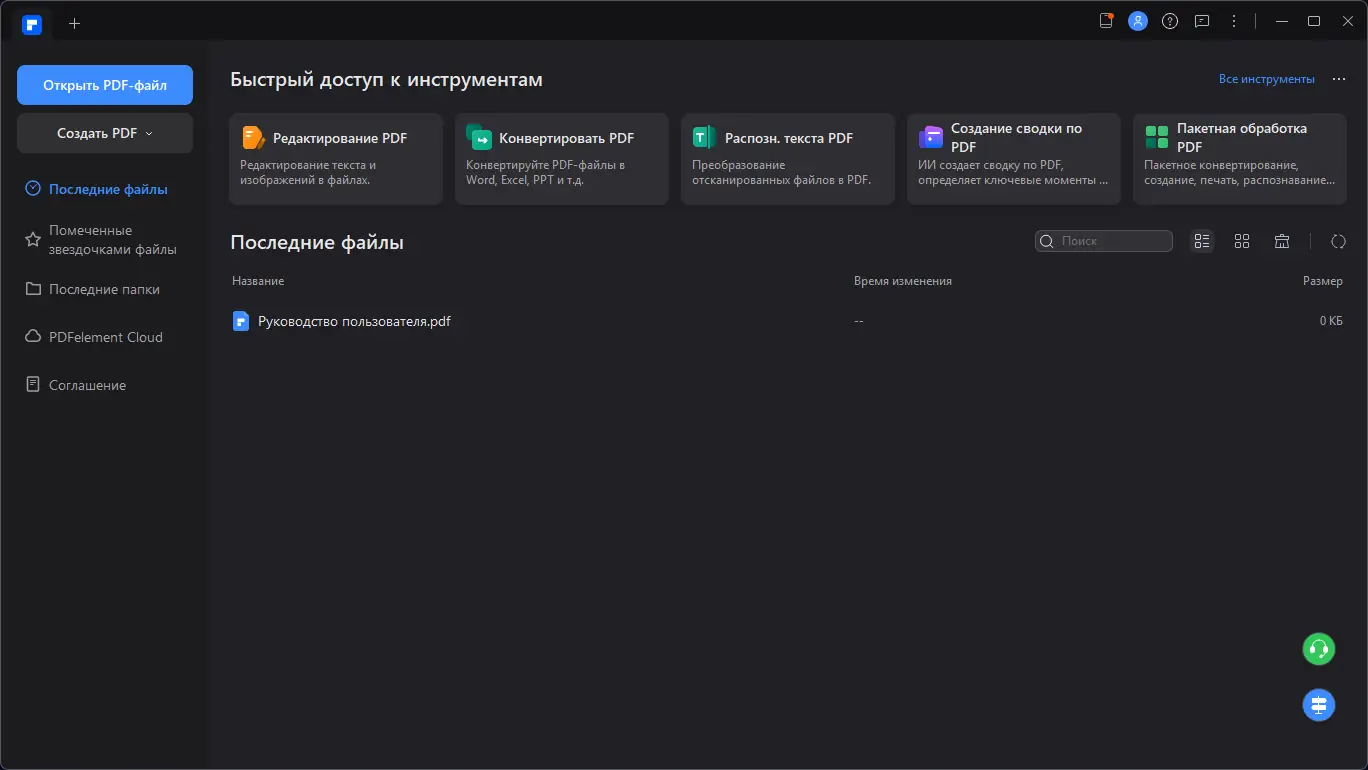Launch Распозн. текста PDF tool
Screen dimensions: 1368x770
(787, 157)
